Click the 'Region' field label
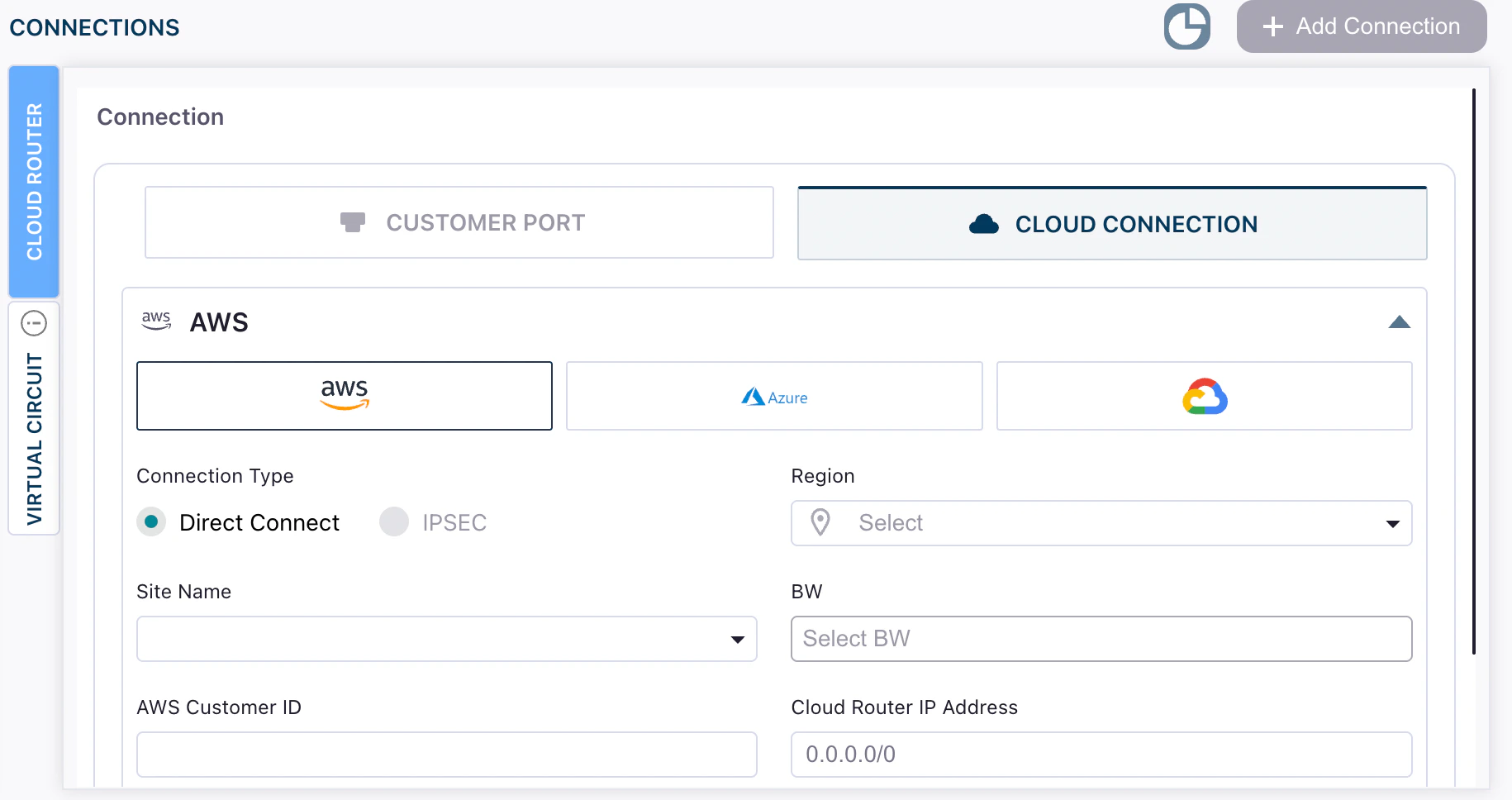The image size is (1512, 800). [823, 476]
